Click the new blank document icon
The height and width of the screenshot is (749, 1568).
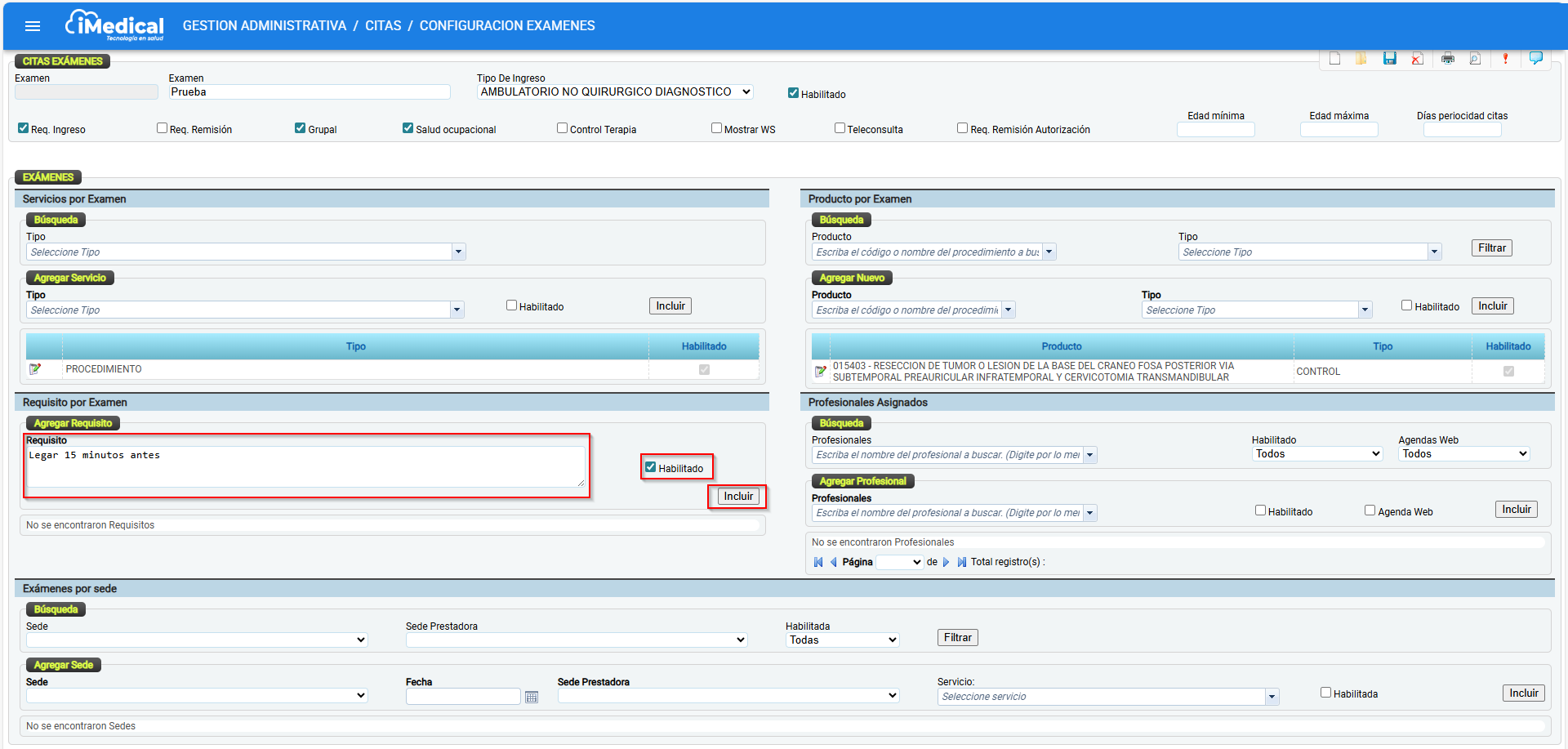click(x=1334, y=58)
